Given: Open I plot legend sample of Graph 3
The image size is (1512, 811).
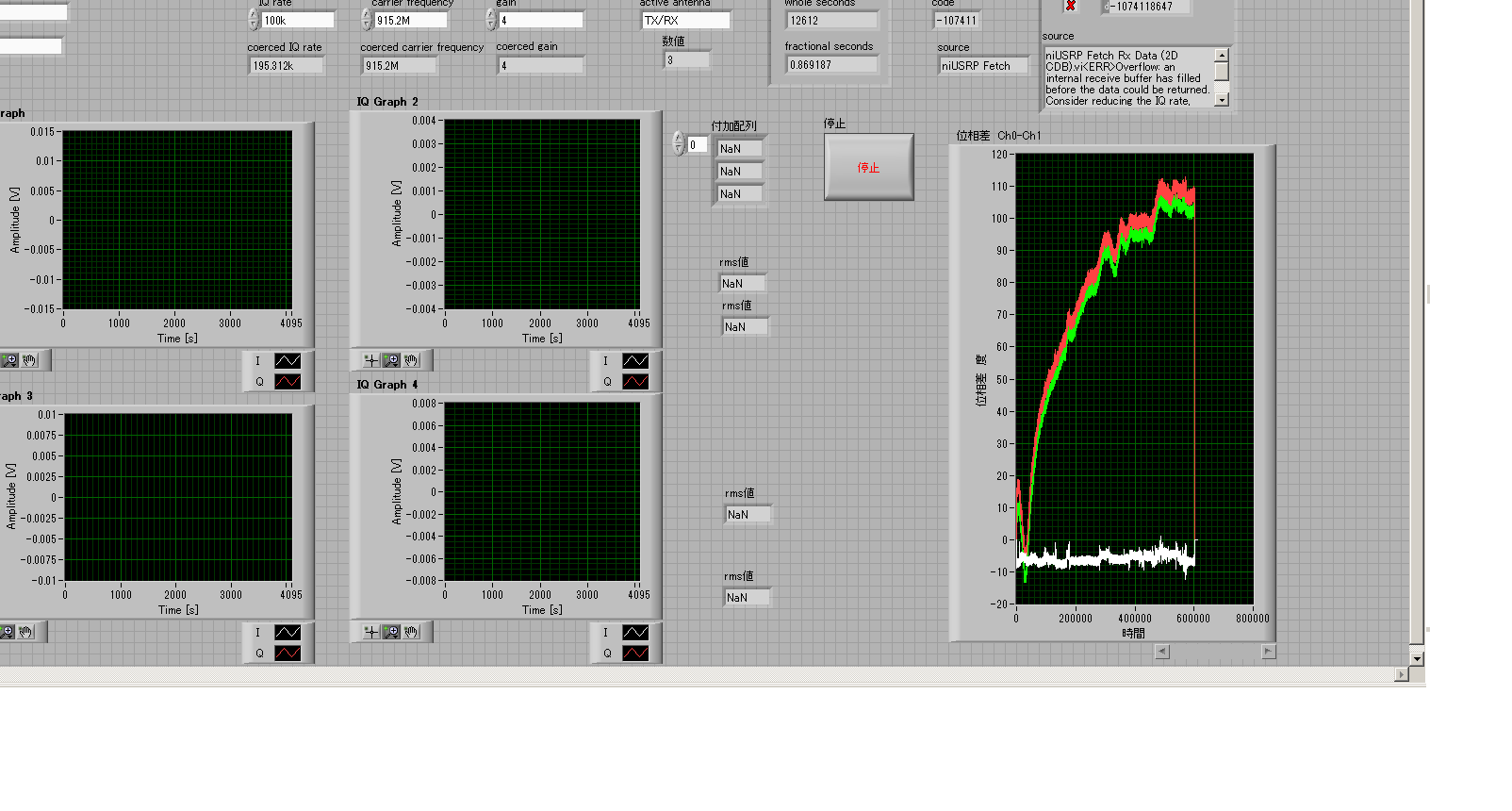Looking at the screenshot, I should pyautogui.click(x=288, y=633).
